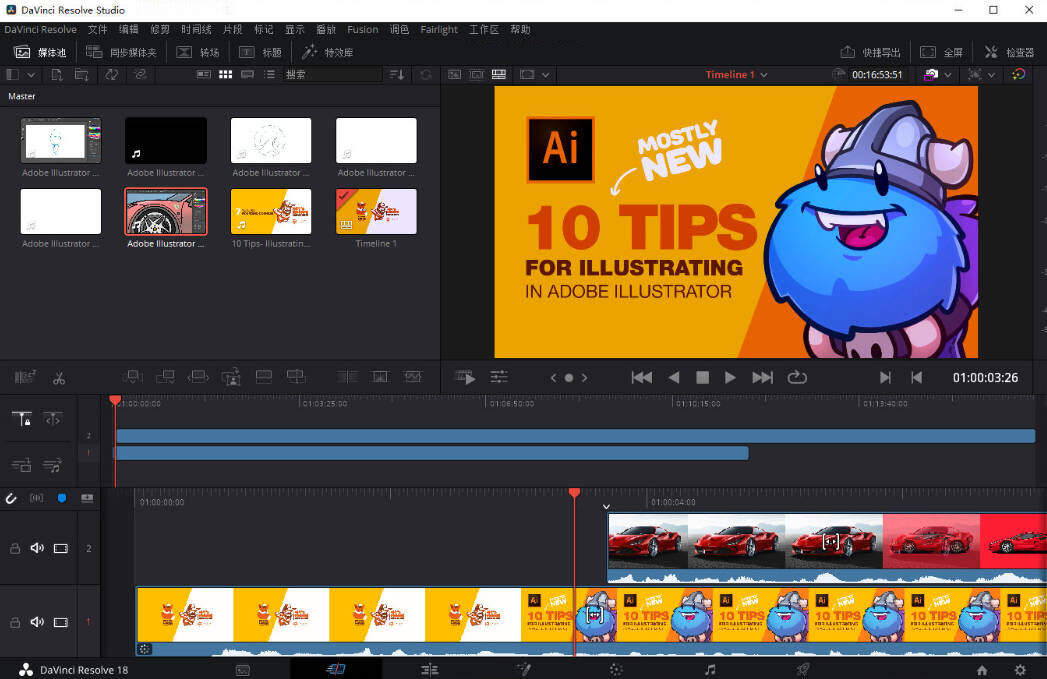This screenshot has height=679, width=1047.
Task: Select the Timeline 1 thumbnail in media pool
Action: [x=376, y=212]
